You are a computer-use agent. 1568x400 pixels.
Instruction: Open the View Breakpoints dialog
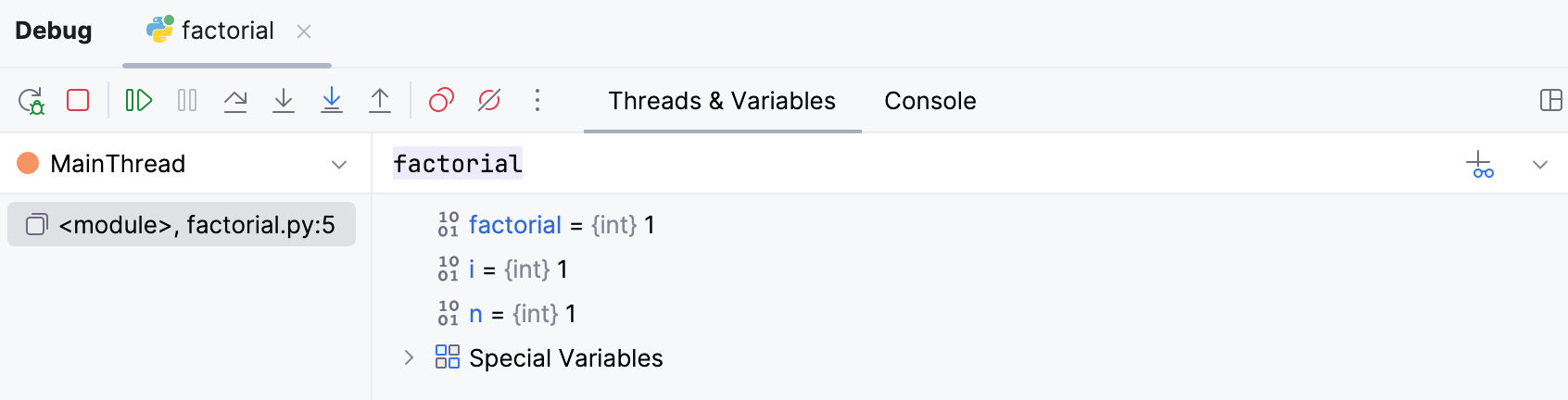click(441, 100)
